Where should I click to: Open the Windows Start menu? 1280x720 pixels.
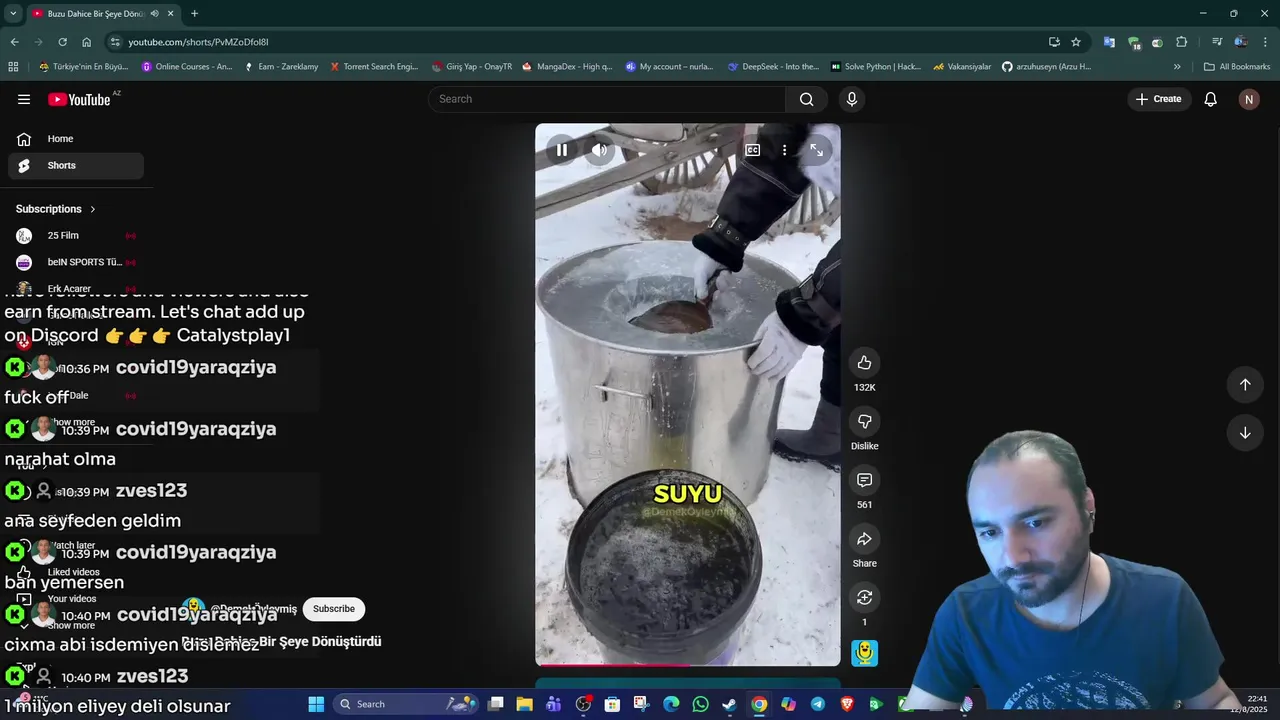tap(316, 704)
